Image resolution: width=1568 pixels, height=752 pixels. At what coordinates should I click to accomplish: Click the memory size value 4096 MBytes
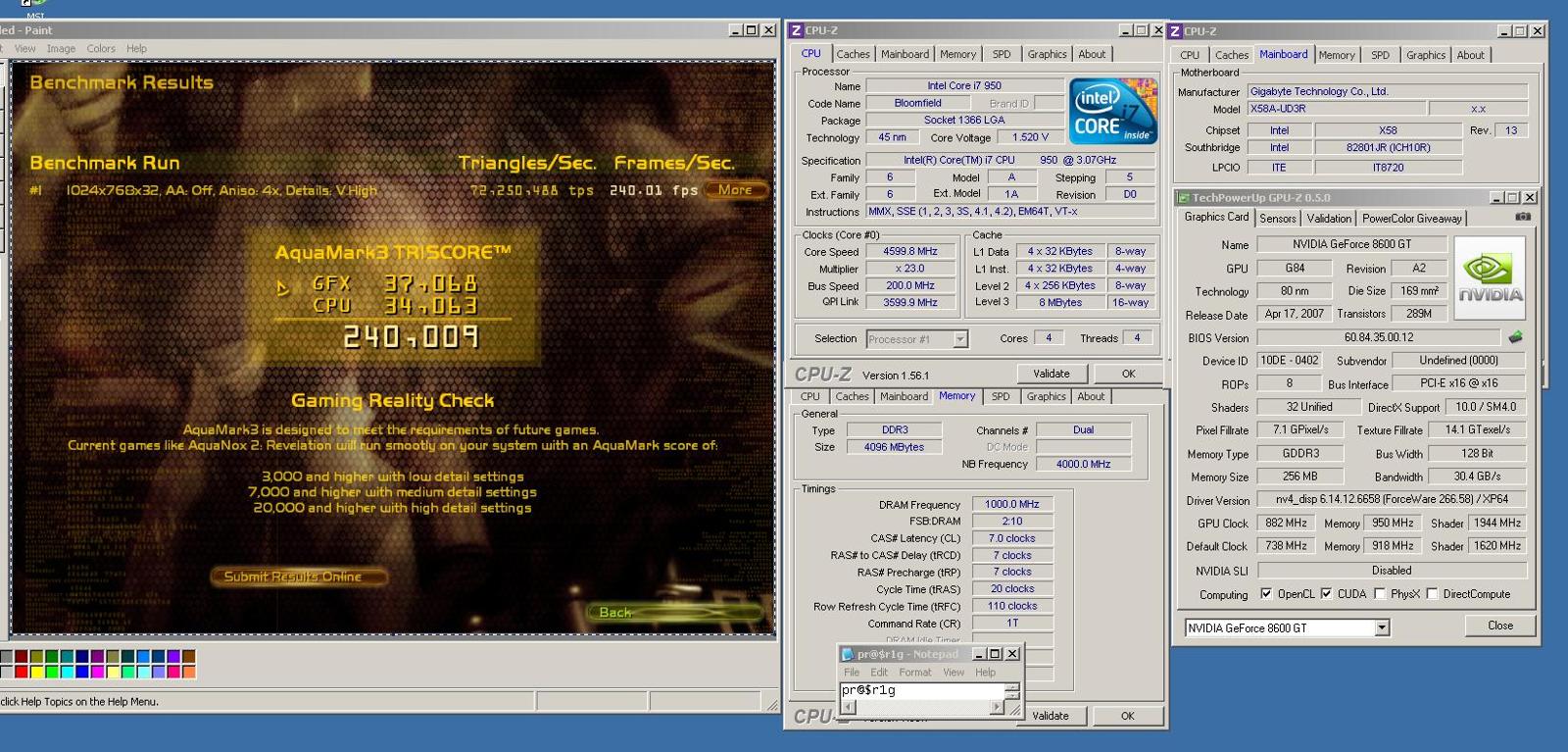point(894,447)
